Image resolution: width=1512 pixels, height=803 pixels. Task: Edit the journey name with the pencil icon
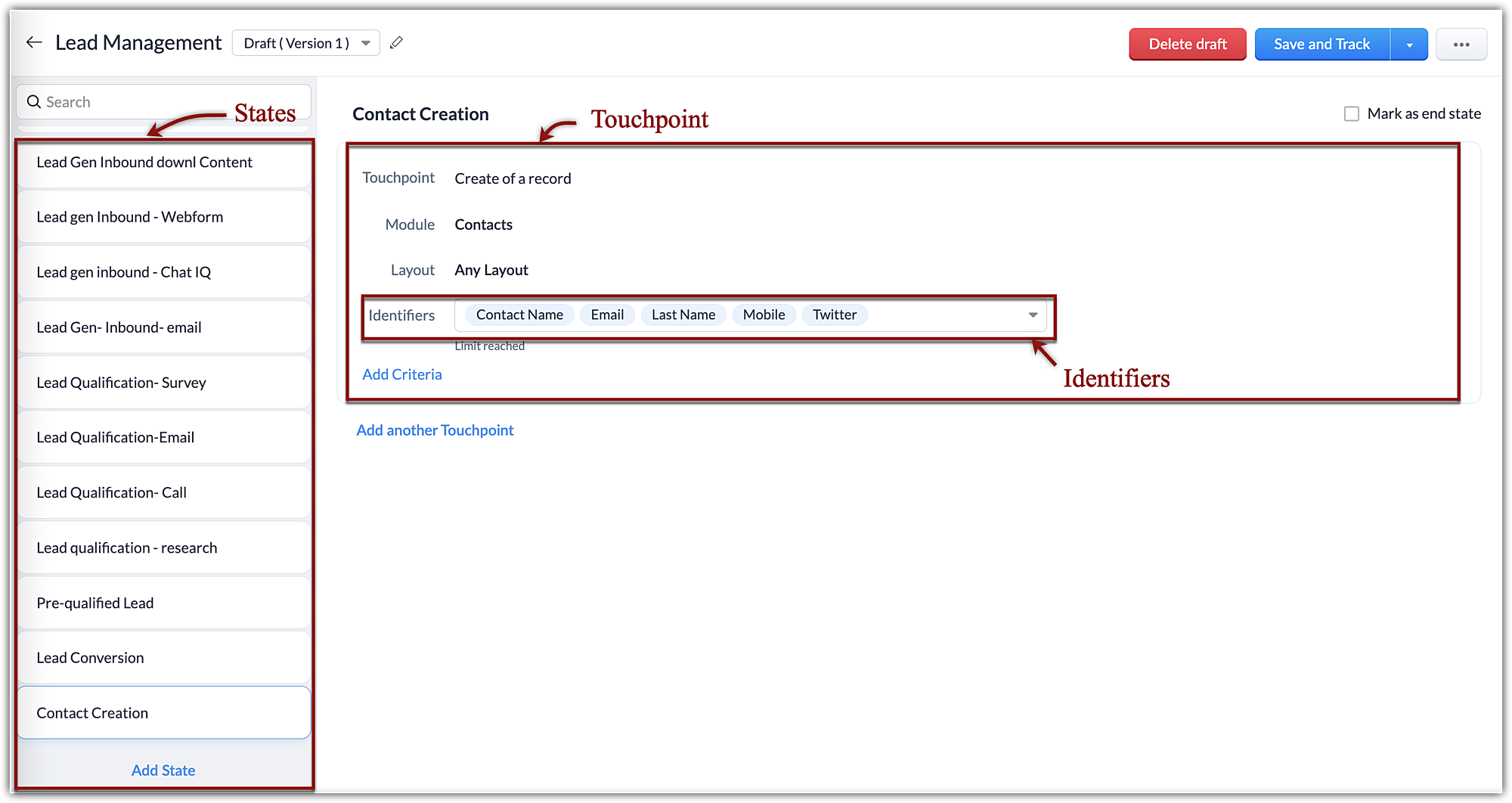coord(396,43)
